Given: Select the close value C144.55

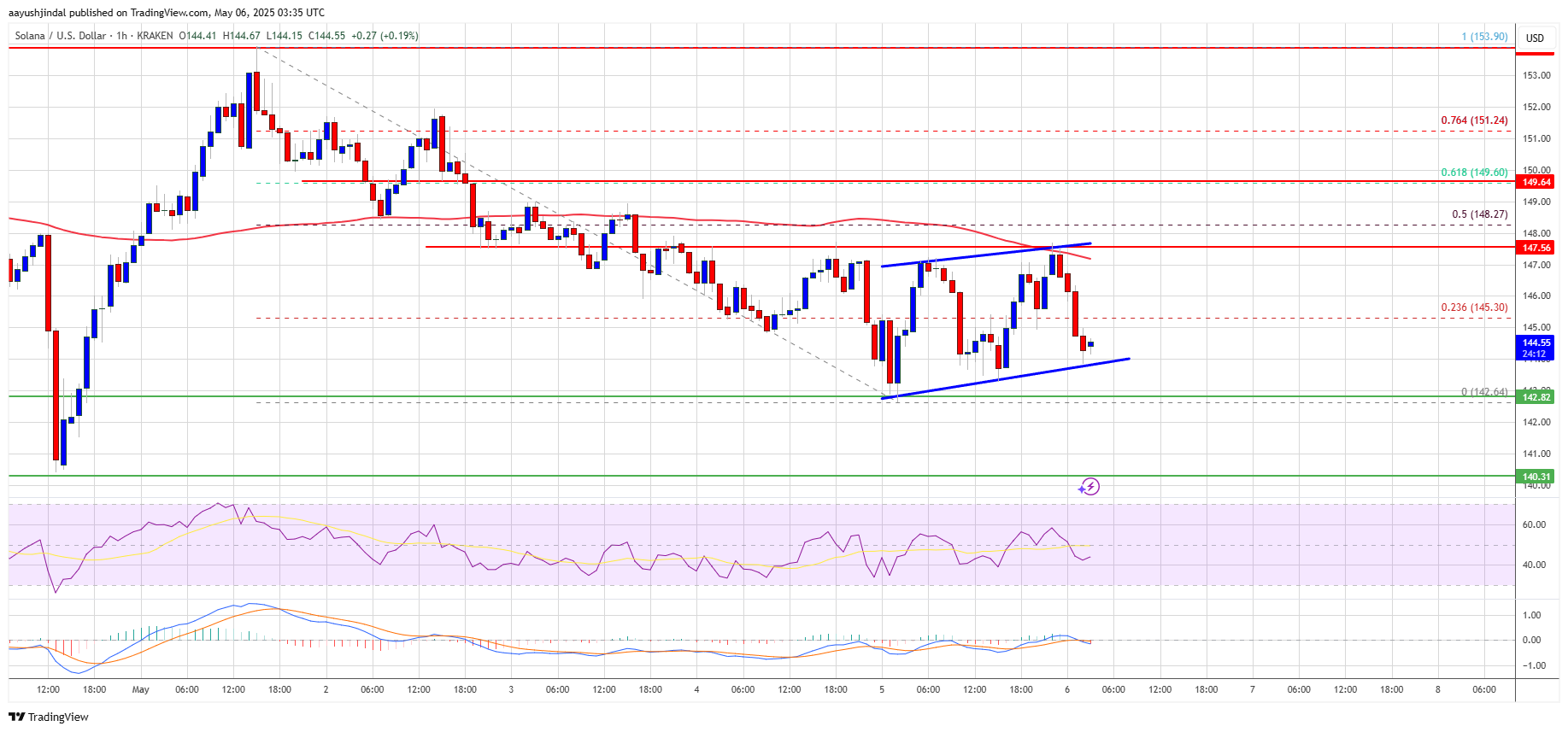Looking at the screenshot, I should (x=326, y=36).
